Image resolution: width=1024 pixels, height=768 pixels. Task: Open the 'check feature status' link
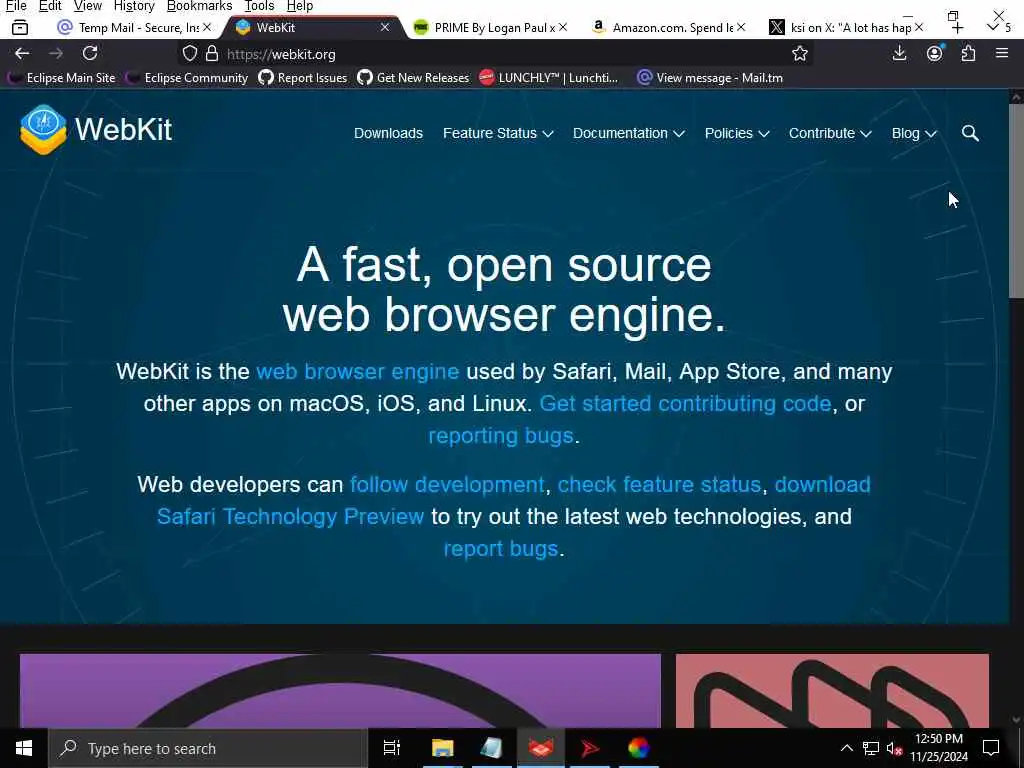coord(659,485)
